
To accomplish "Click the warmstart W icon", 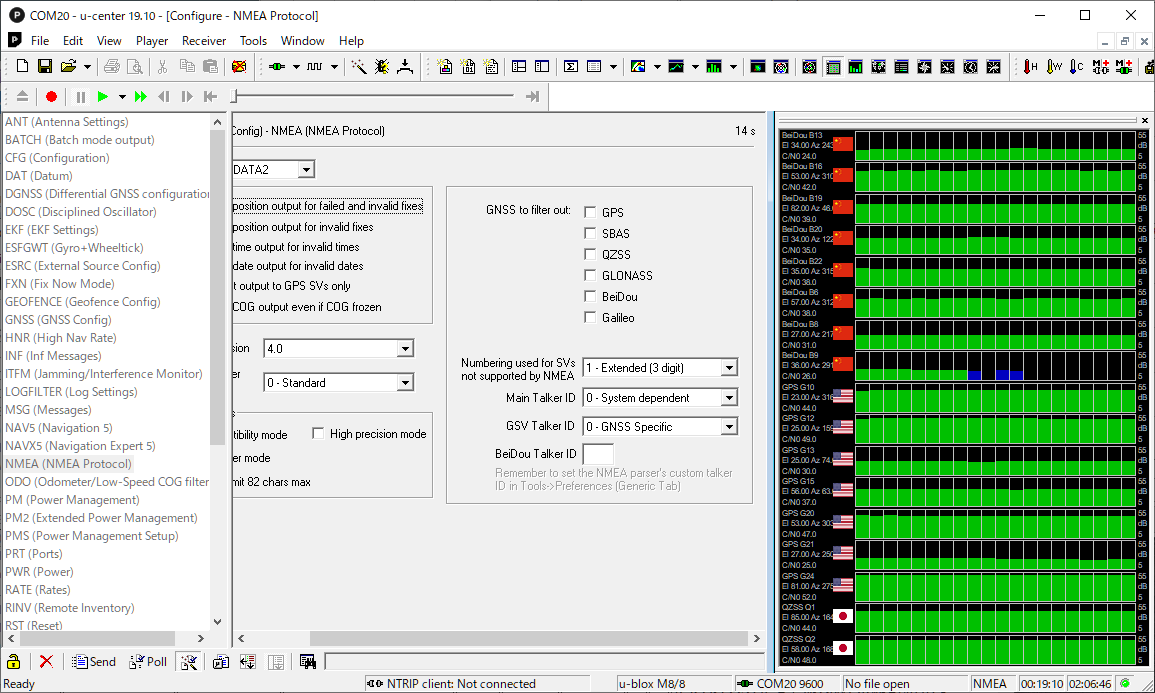I will coord(1053,66).
